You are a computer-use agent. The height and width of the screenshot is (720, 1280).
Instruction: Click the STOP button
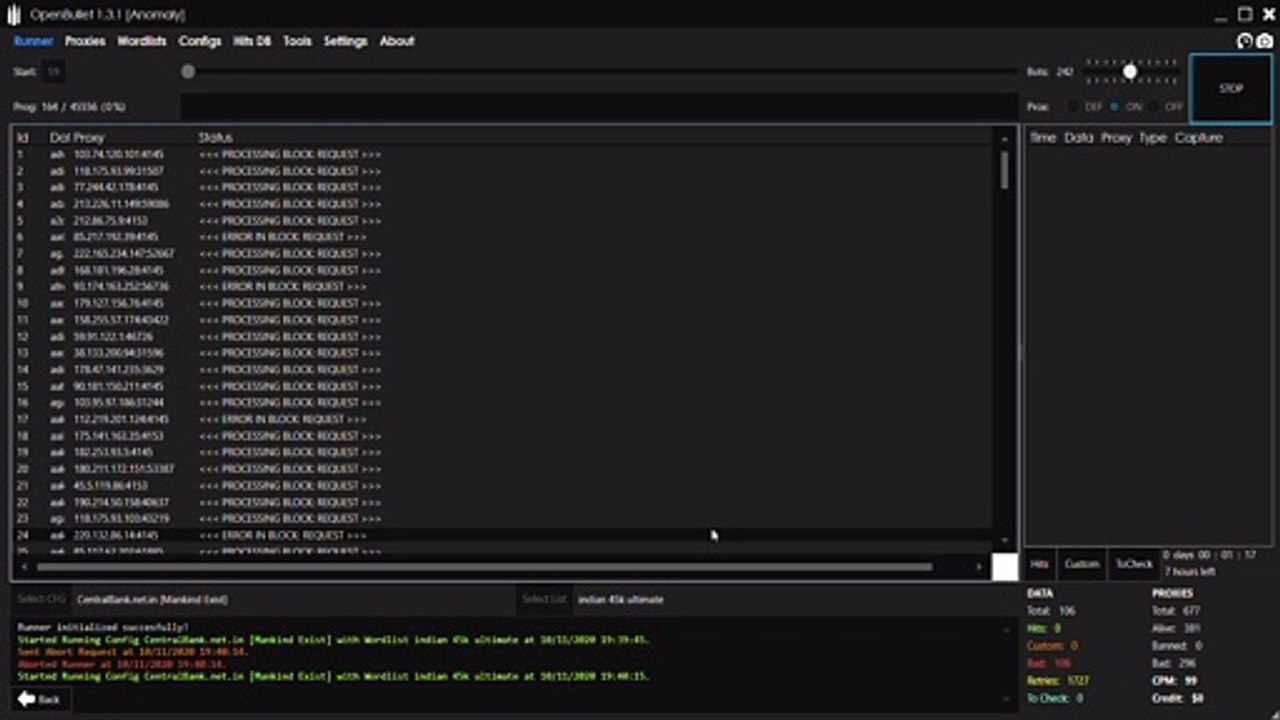1231,88
